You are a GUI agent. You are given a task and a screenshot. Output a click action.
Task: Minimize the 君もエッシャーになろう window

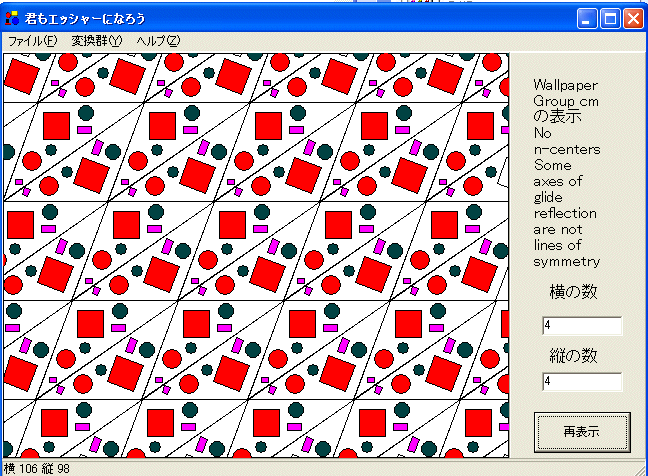587,19
